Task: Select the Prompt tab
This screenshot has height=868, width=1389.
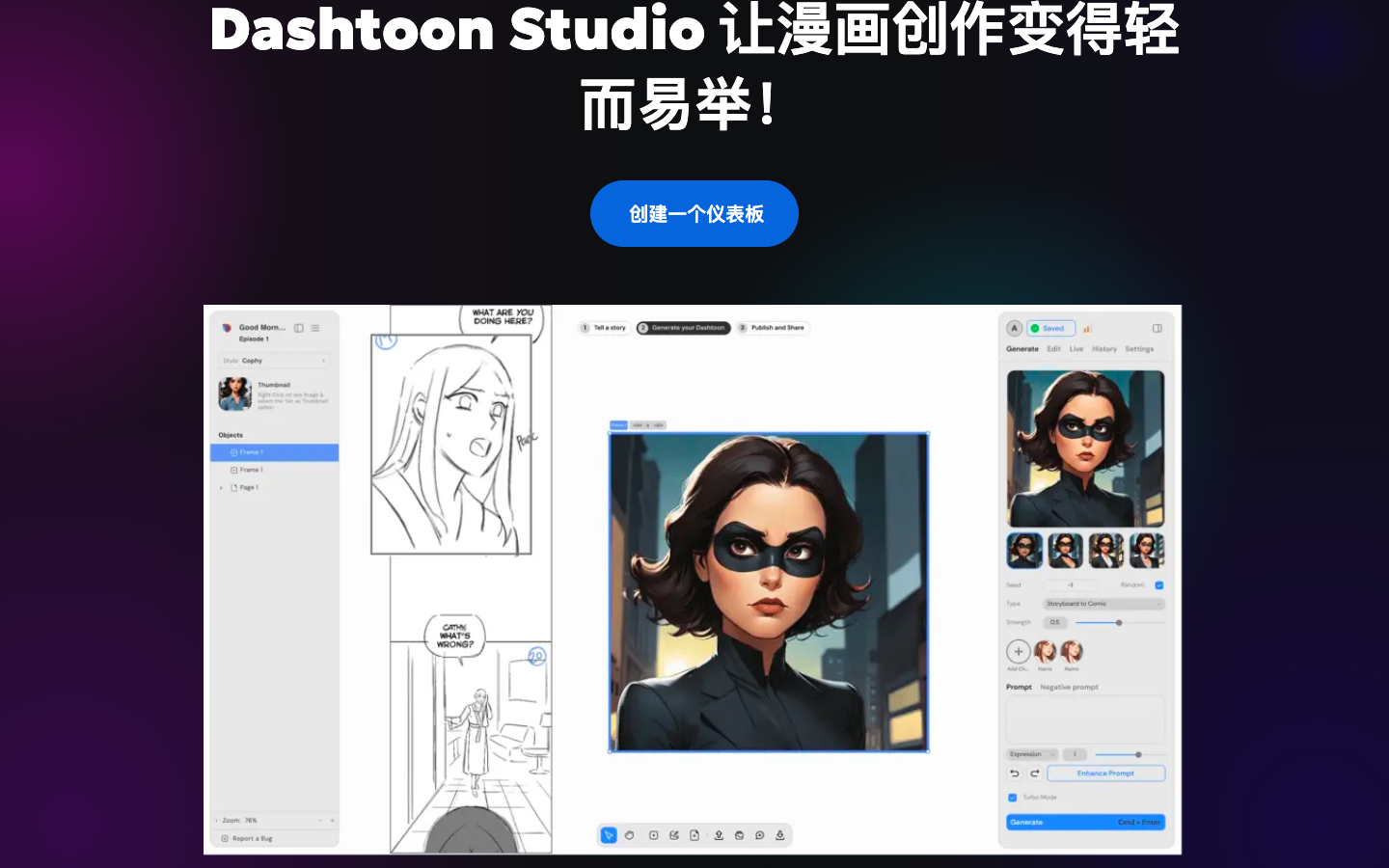Action: point(1019,688)
